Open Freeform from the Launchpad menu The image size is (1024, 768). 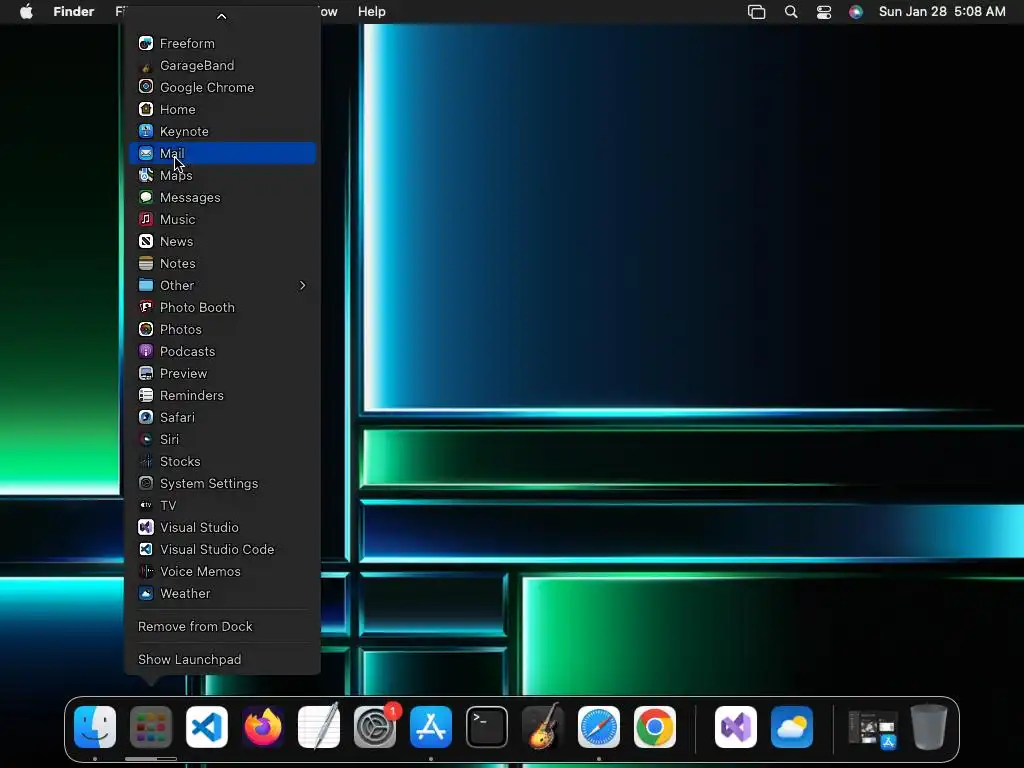coord(222,43)
